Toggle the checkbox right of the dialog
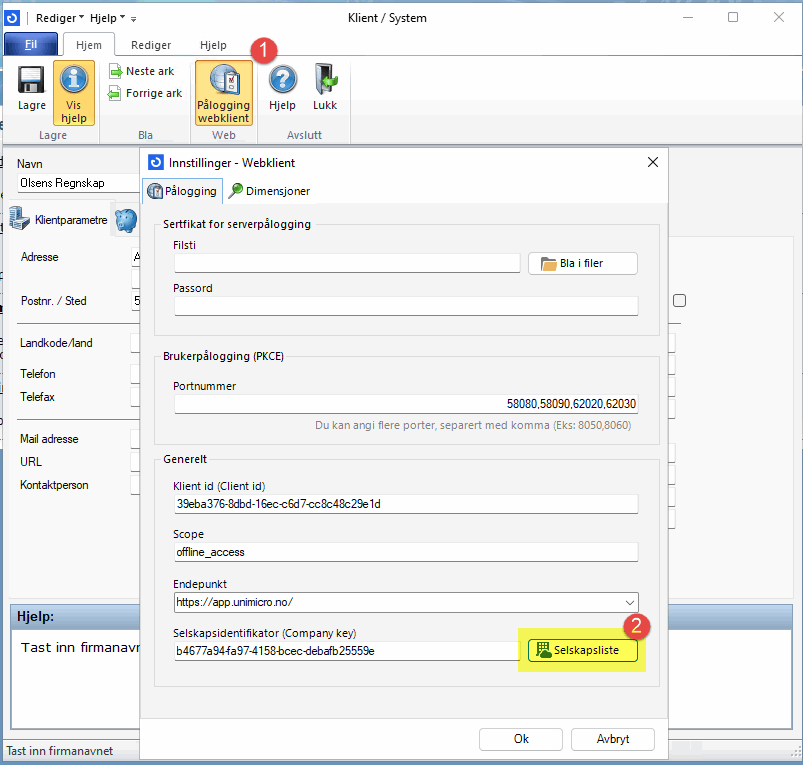Image resolution: width=803 pixels, height=765 pixels. tap(680, 300)
